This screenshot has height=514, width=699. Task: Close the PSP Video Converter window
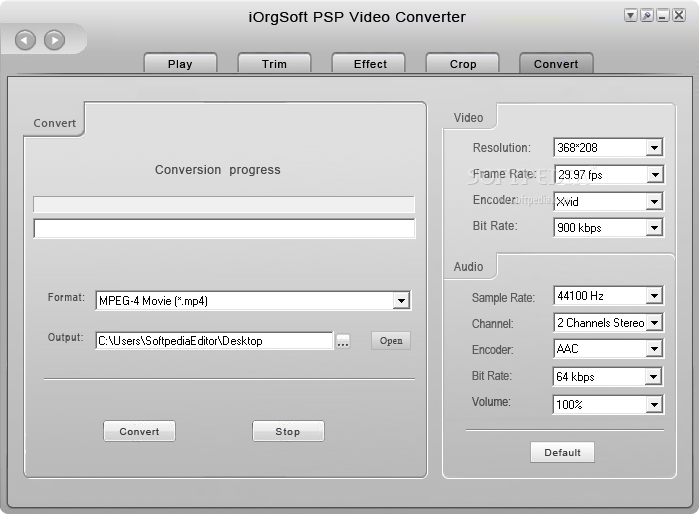tap(679, 16)
